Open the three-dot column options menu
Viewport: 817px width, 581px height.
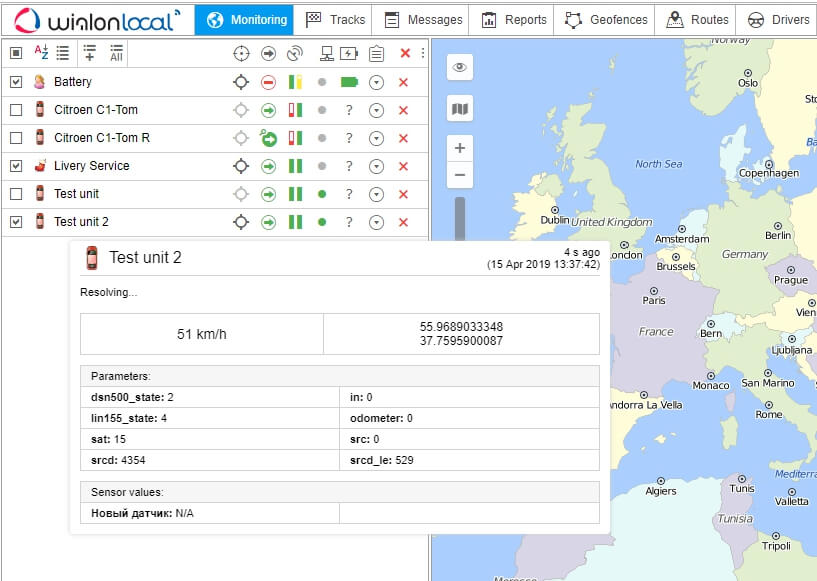click(x=422, y=53)
